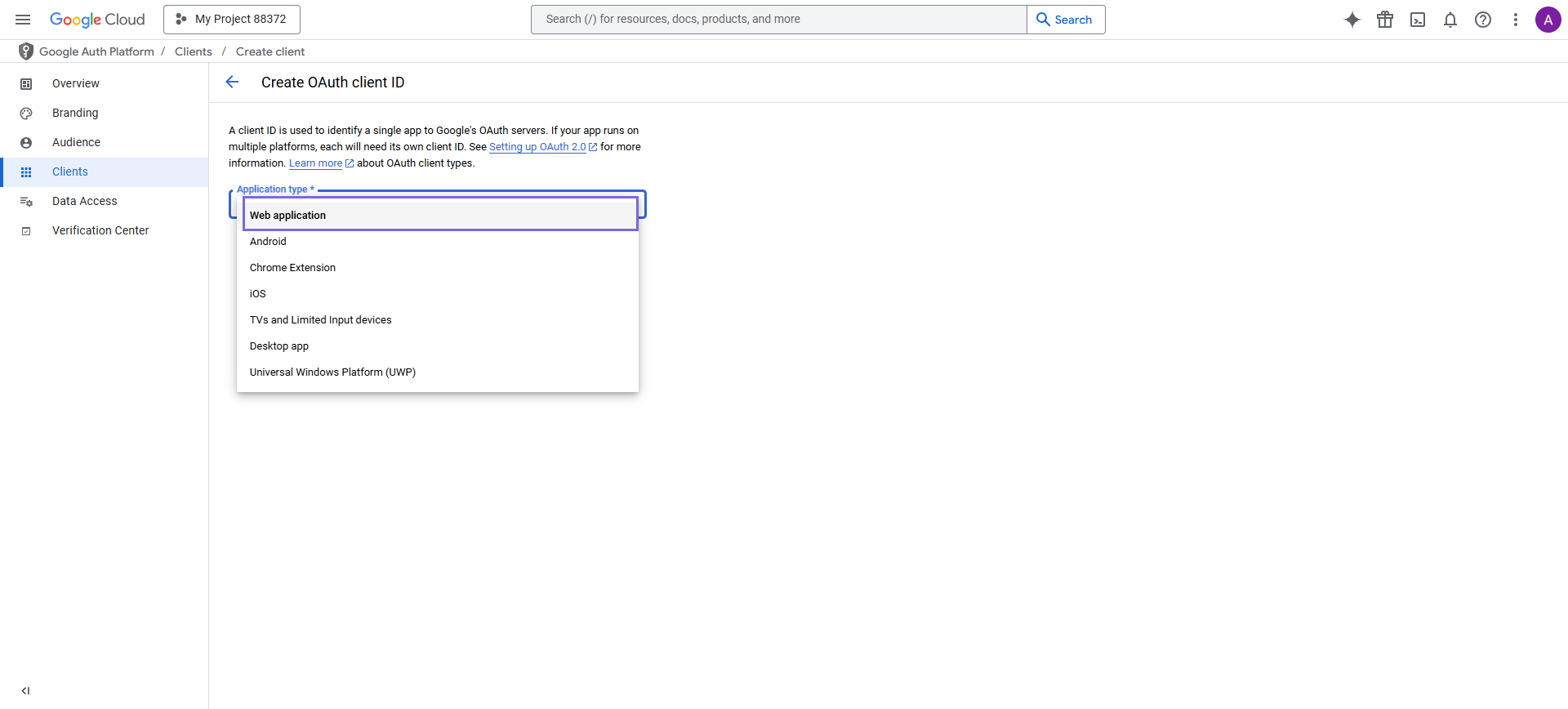Click the Search button
Screen dimensions: 1568x709
tap(1065, 20)
